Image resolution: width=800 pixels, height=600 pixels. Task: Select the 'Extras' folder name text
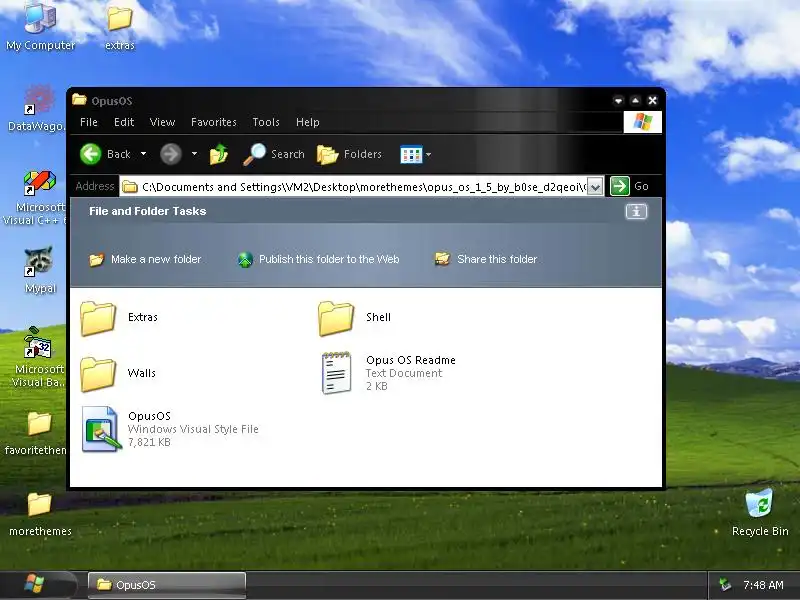point(142,317)
